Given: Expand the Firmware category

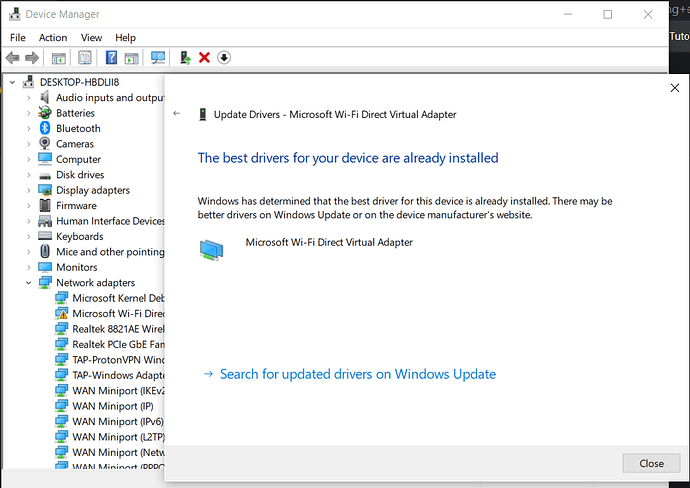Looking at the screenshot, I should [29, 205].
